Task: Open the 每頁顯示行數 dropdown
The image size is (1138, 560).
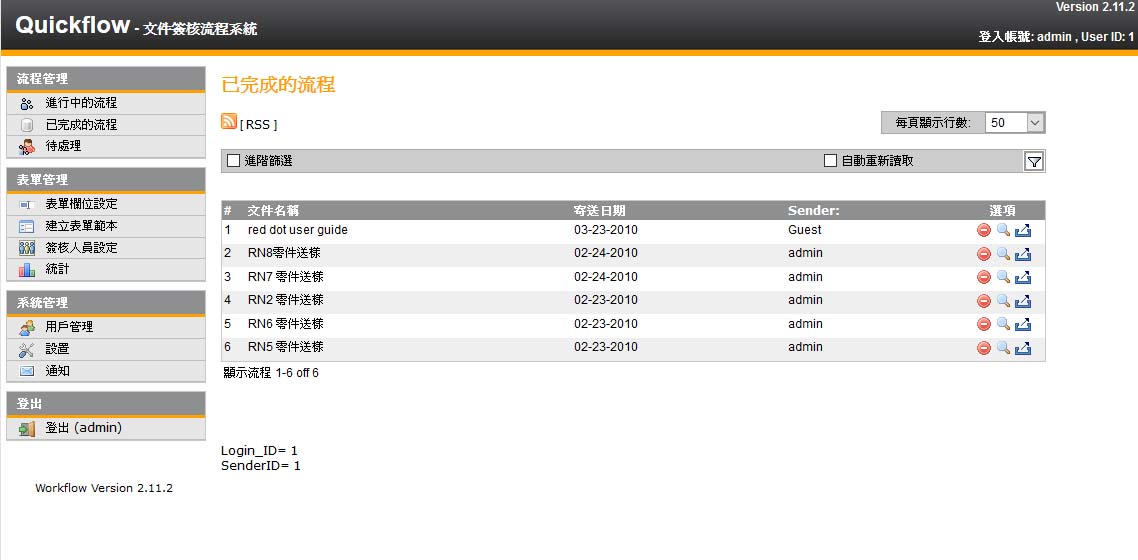Action: pyautogui.click(x=1015, y=123)
